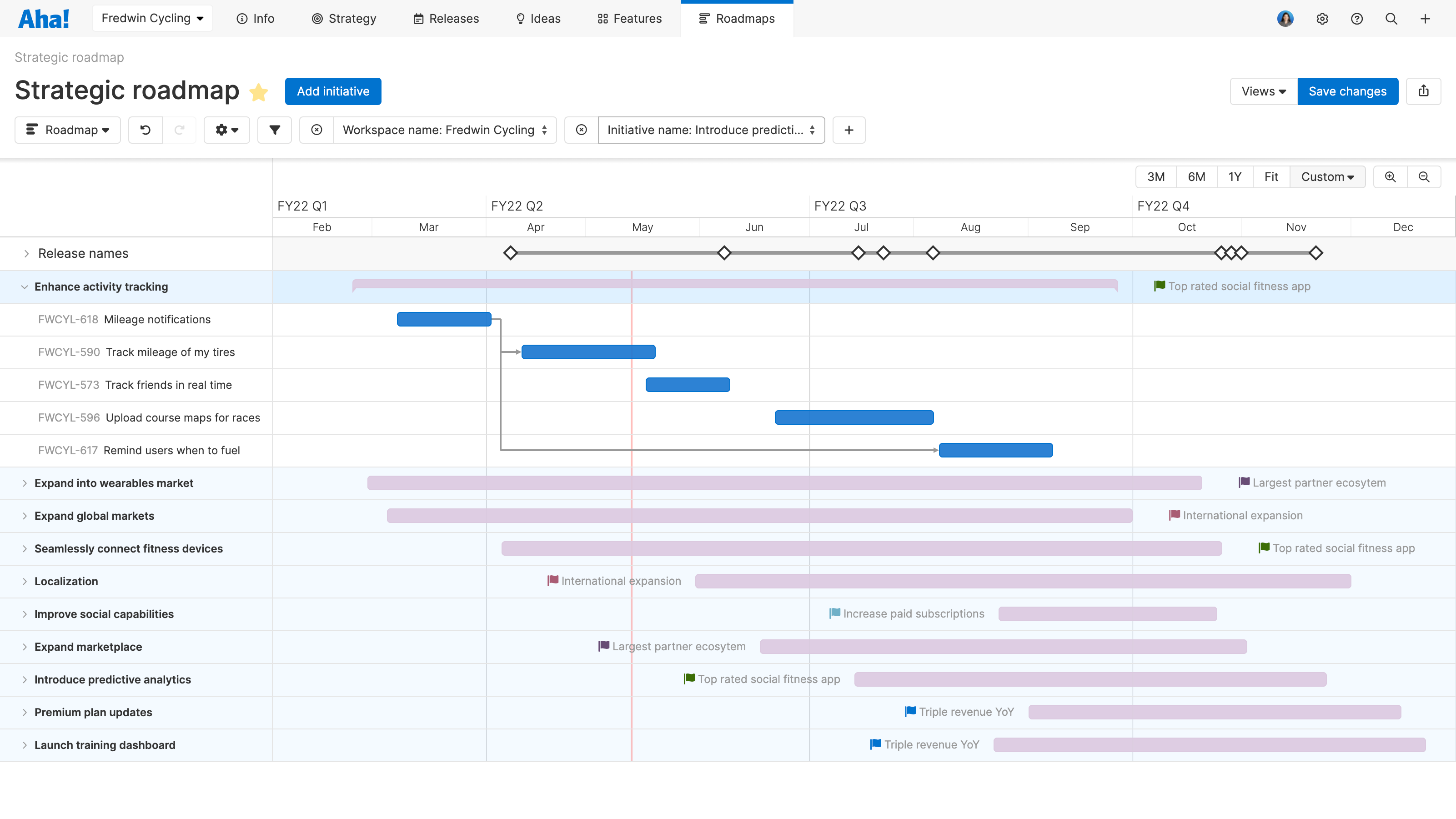Click the search icon in top bar

tap(1391, 19)
